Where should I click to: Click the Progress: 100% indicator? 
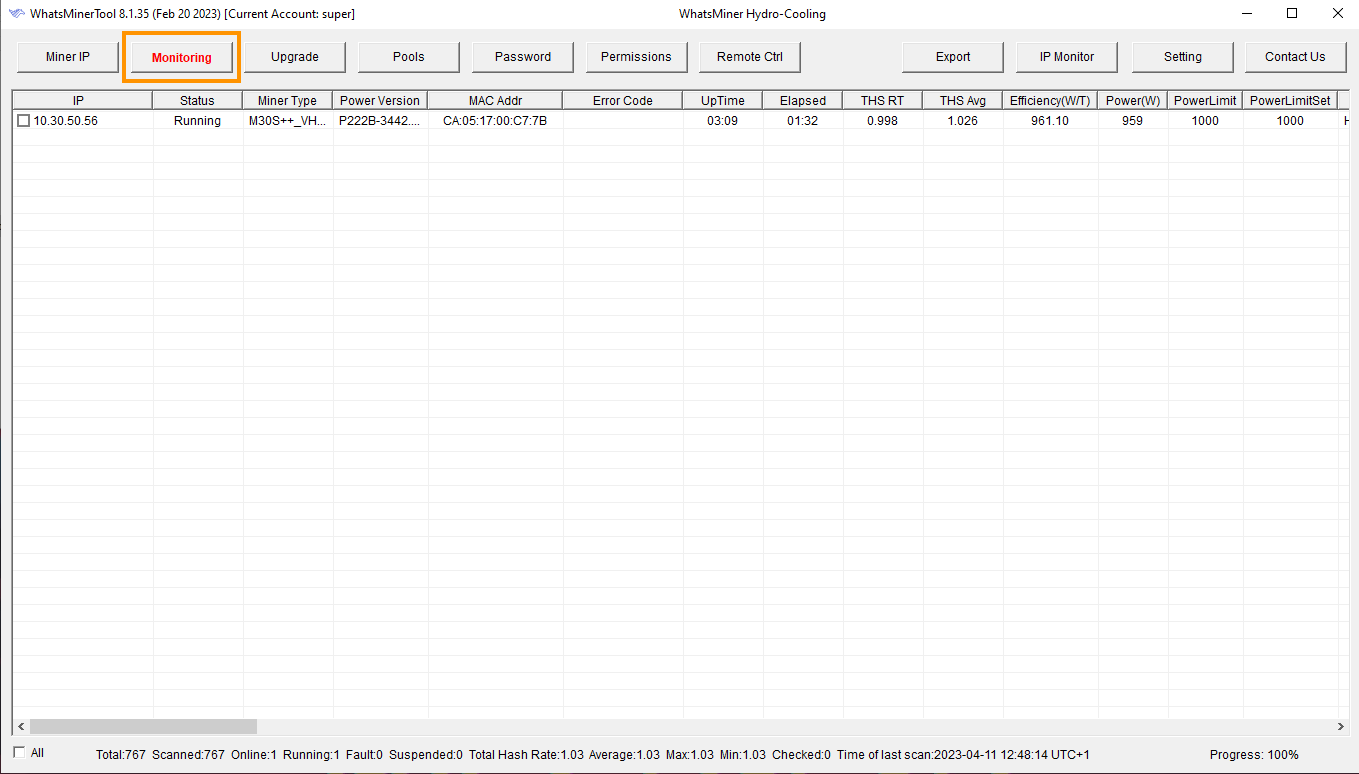coord(1254,755)
